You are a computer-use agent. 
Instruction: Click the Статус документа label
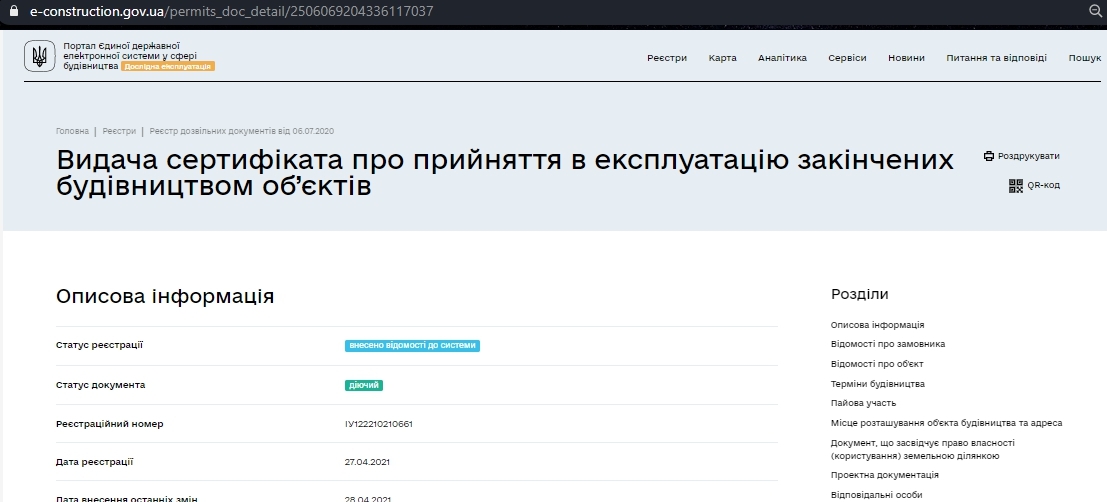100,385
